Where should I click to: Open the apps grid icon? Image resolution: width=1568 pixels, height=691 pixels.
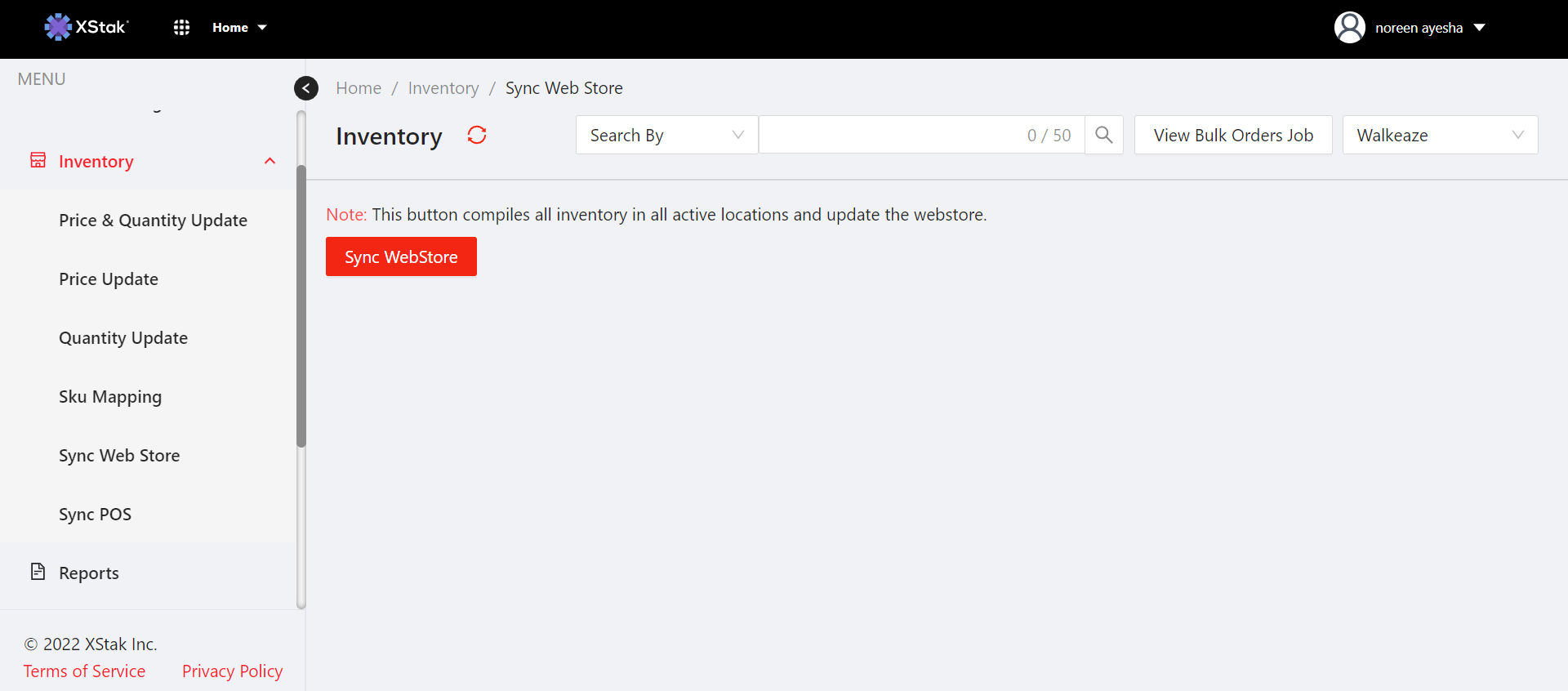tap(181, 28)
